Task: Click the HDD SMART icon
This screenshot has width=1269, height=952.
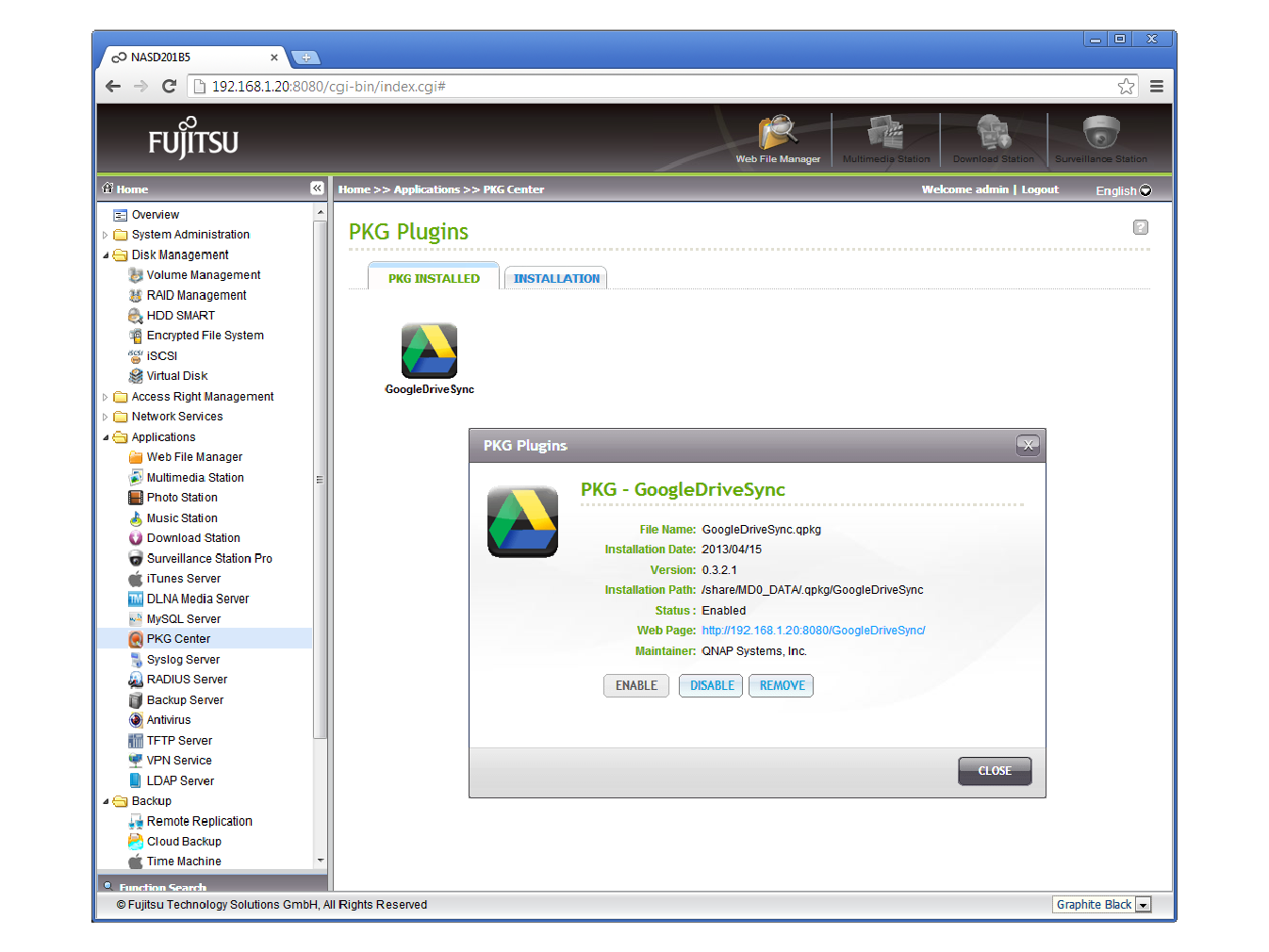Action: (x=136, y=316)
